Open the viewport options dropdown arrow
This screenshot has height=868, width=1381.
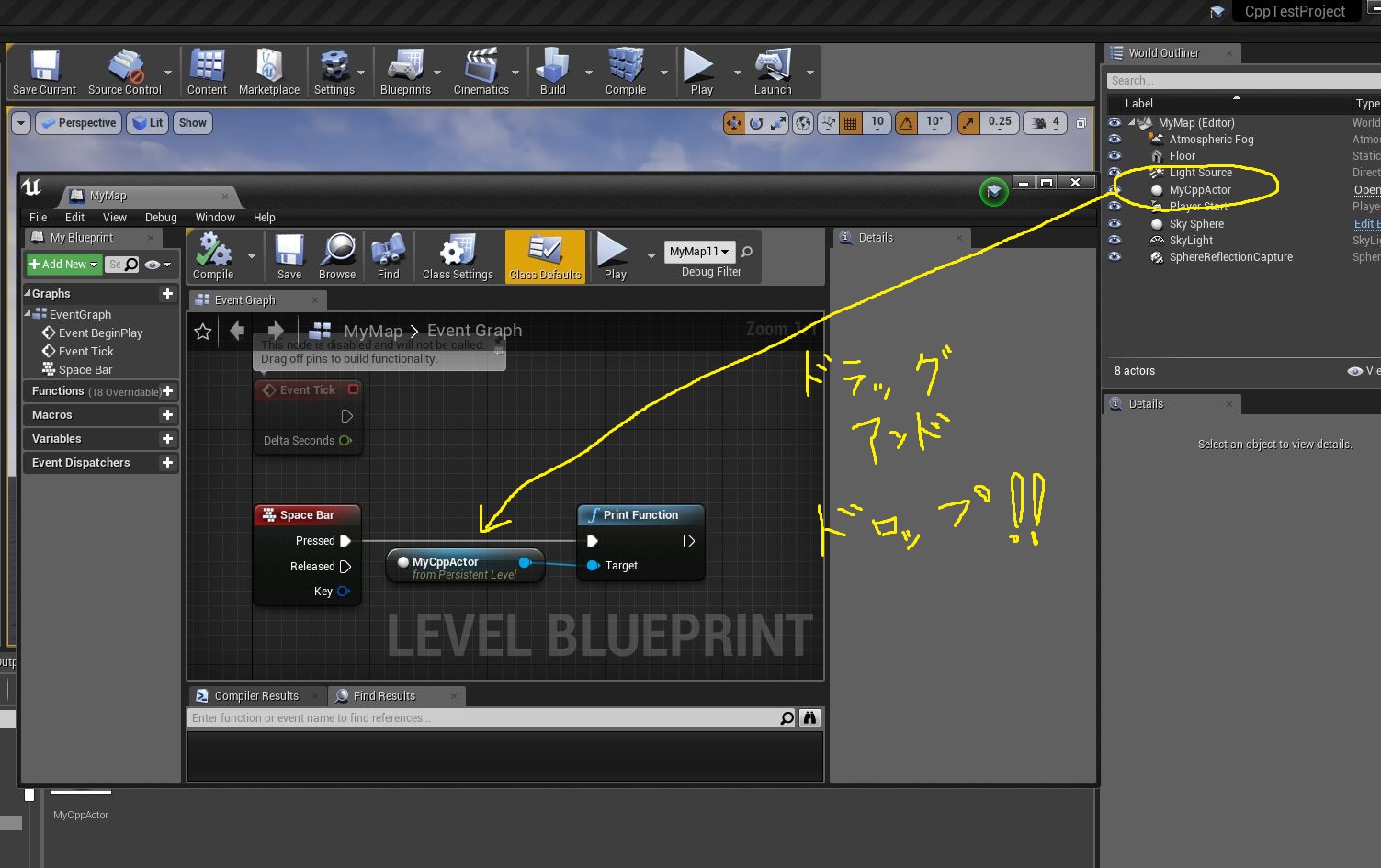tap(21, 123)
